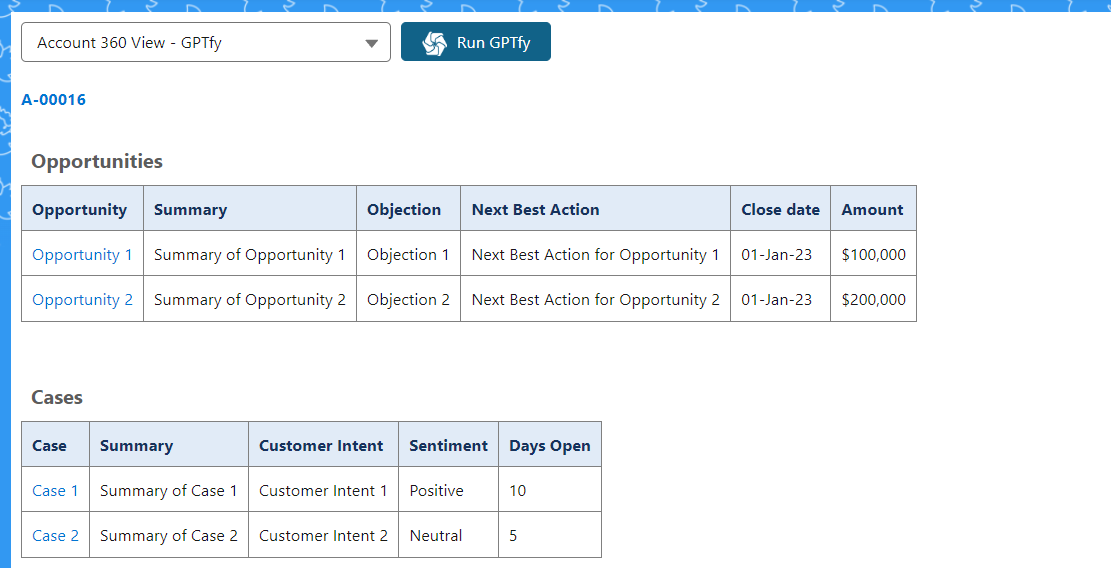Open the Opportunity 1 link
This screenshot has width=1111, height=568.
[82, 255]
